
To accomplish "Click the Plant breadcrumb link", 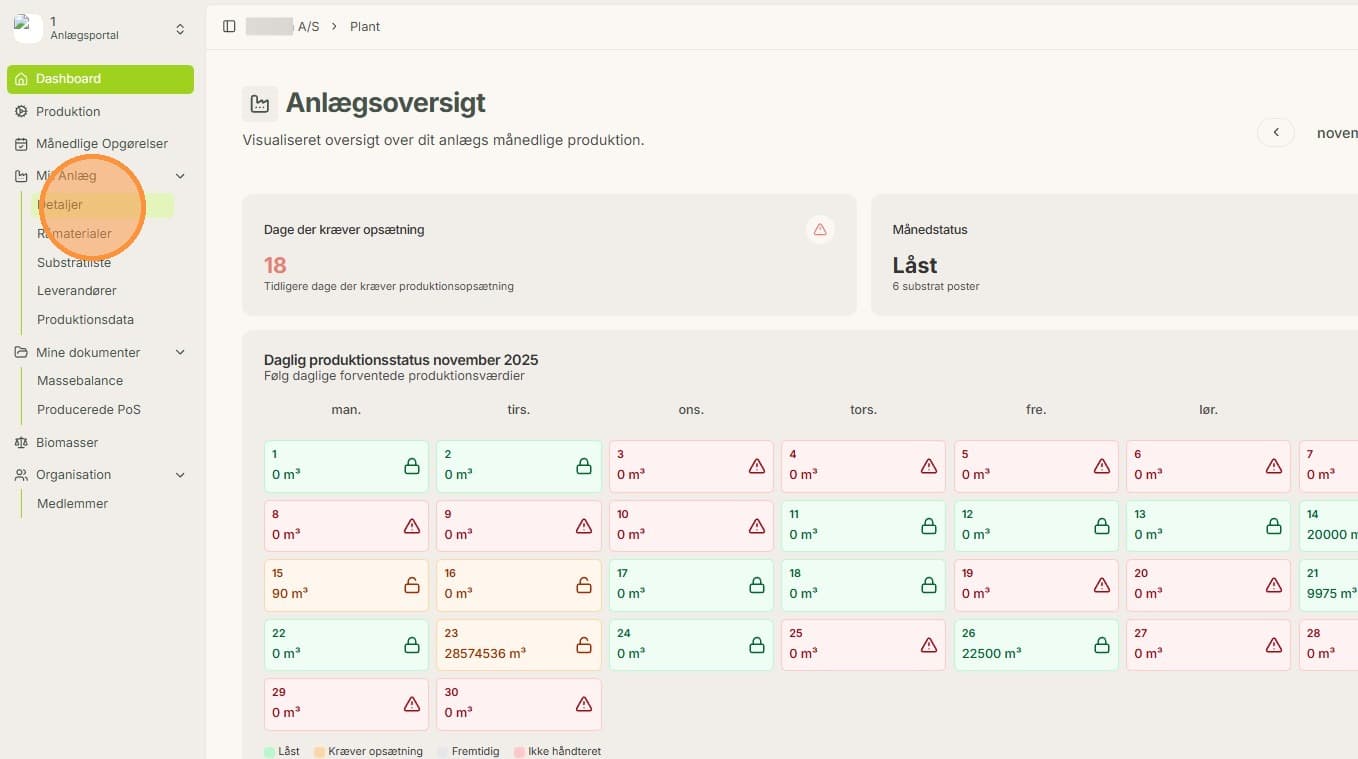I will click(x=365, y=26).
